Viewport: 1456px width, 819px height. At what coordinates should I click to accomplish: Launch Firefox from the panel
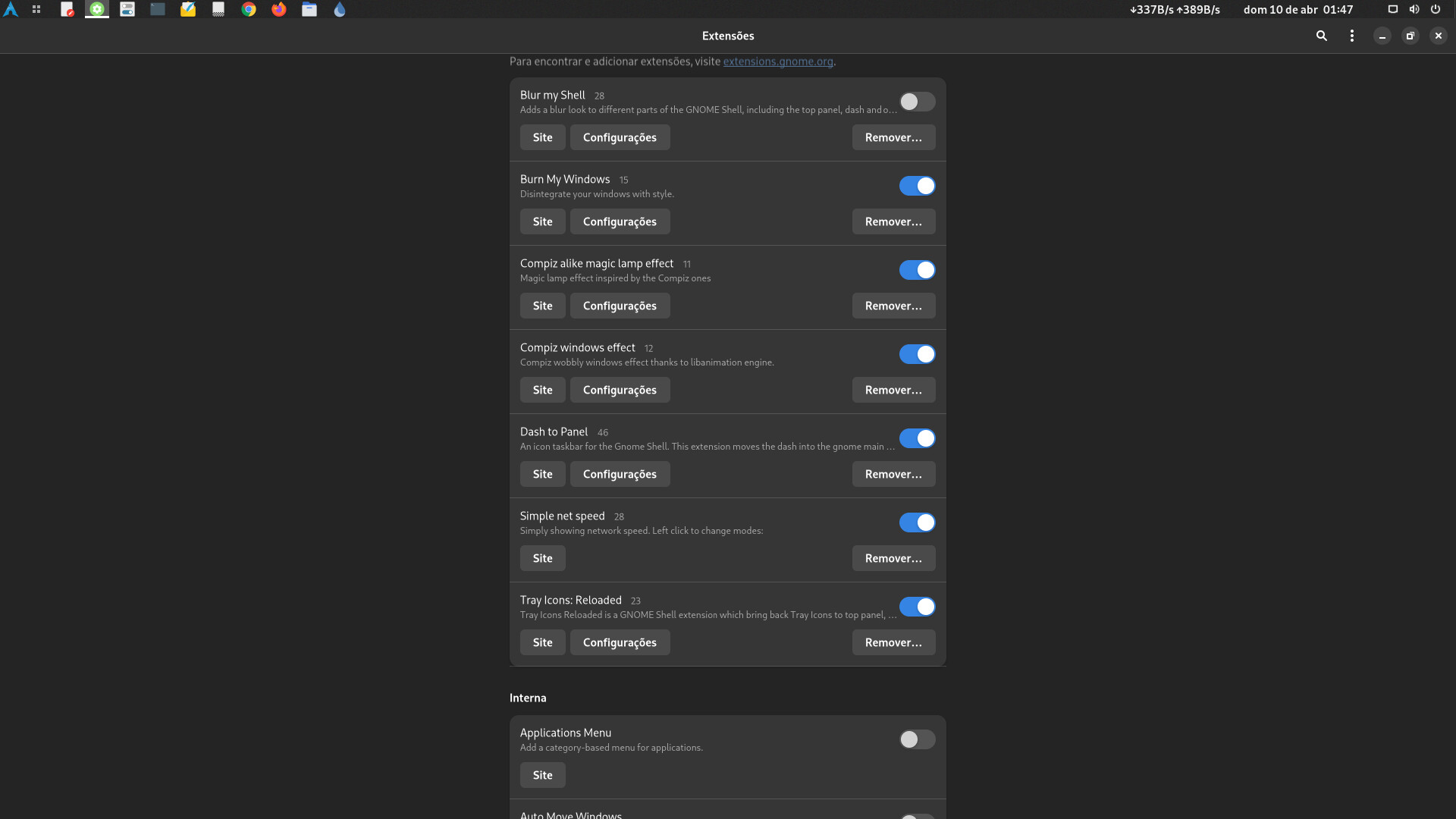[279, 10]
